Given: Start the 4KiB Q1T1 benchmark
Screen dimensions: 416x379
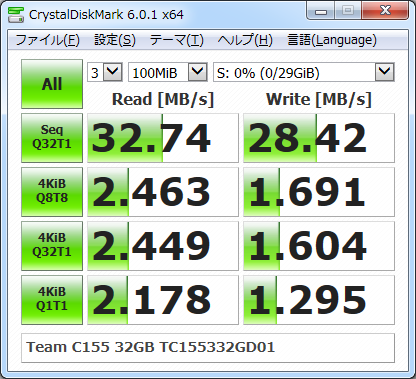Looking at the screenshot, I should click(x=52, y=300).
